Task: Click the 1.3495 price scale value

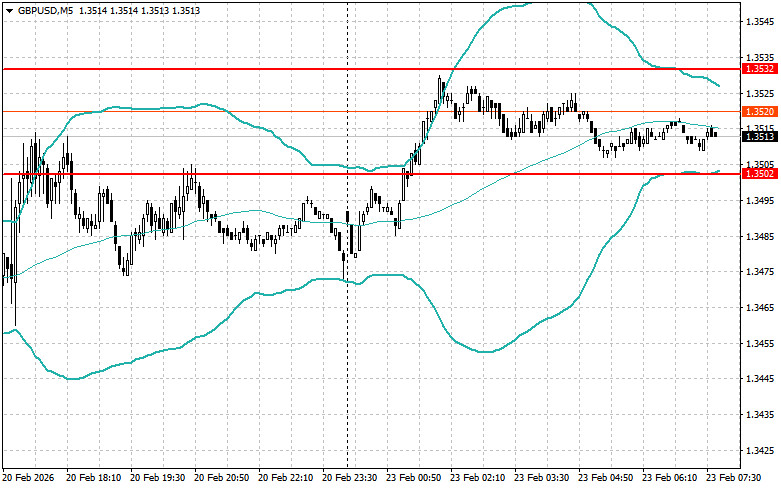Action: pos(760,200)
